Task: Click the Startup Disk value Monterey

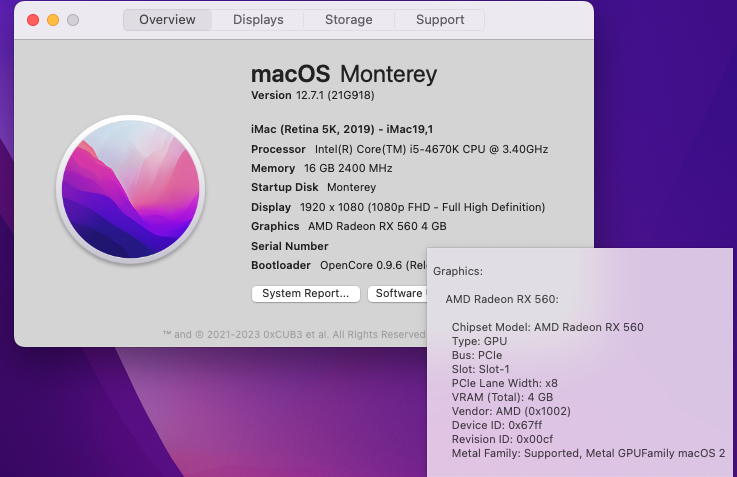Action: (x=352, y=188)
